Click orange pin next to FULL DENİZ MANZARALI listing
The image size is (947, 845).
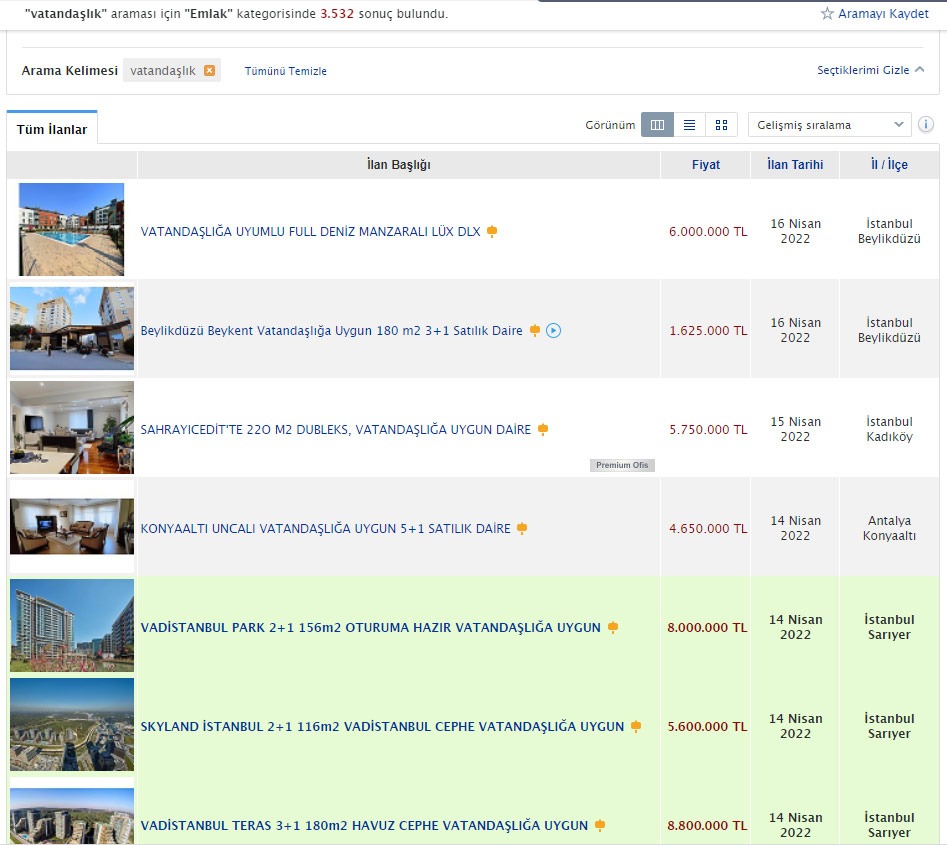pyautogui.click(x=492, y=231)
